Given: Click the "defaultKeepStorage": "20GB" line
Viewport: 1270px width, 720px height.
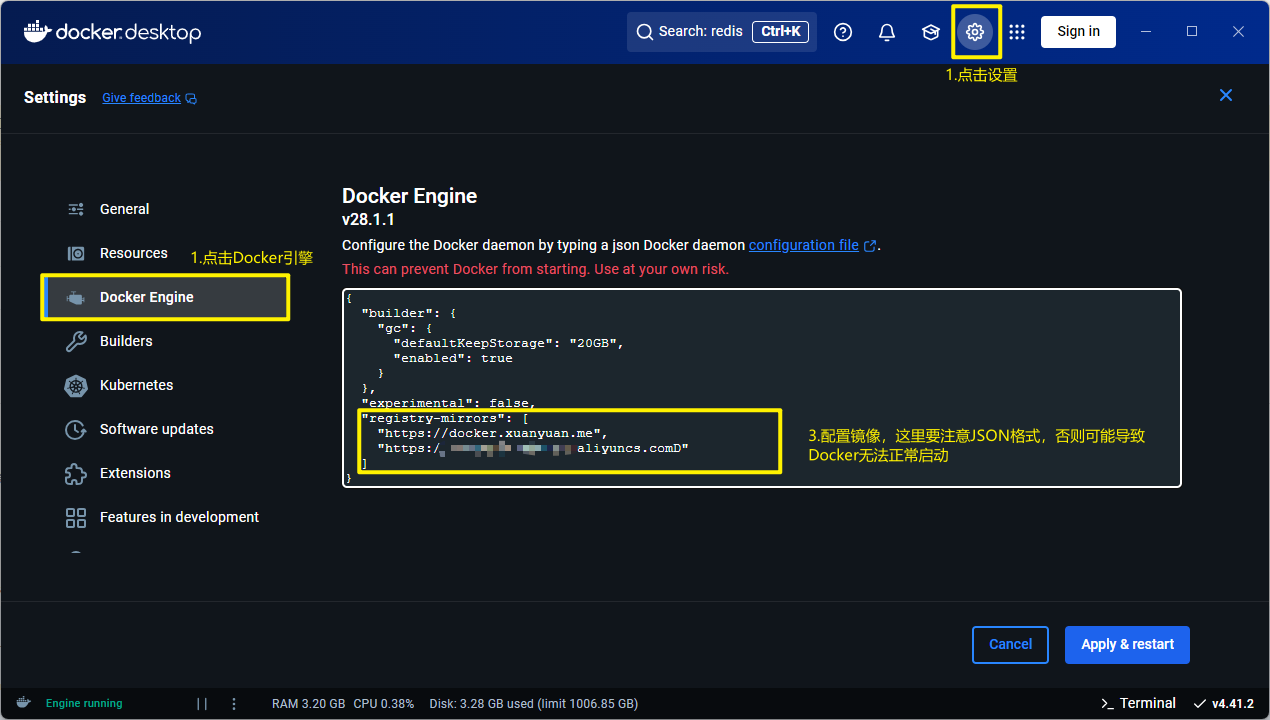Looking at the screenshot, I should 508,343.
